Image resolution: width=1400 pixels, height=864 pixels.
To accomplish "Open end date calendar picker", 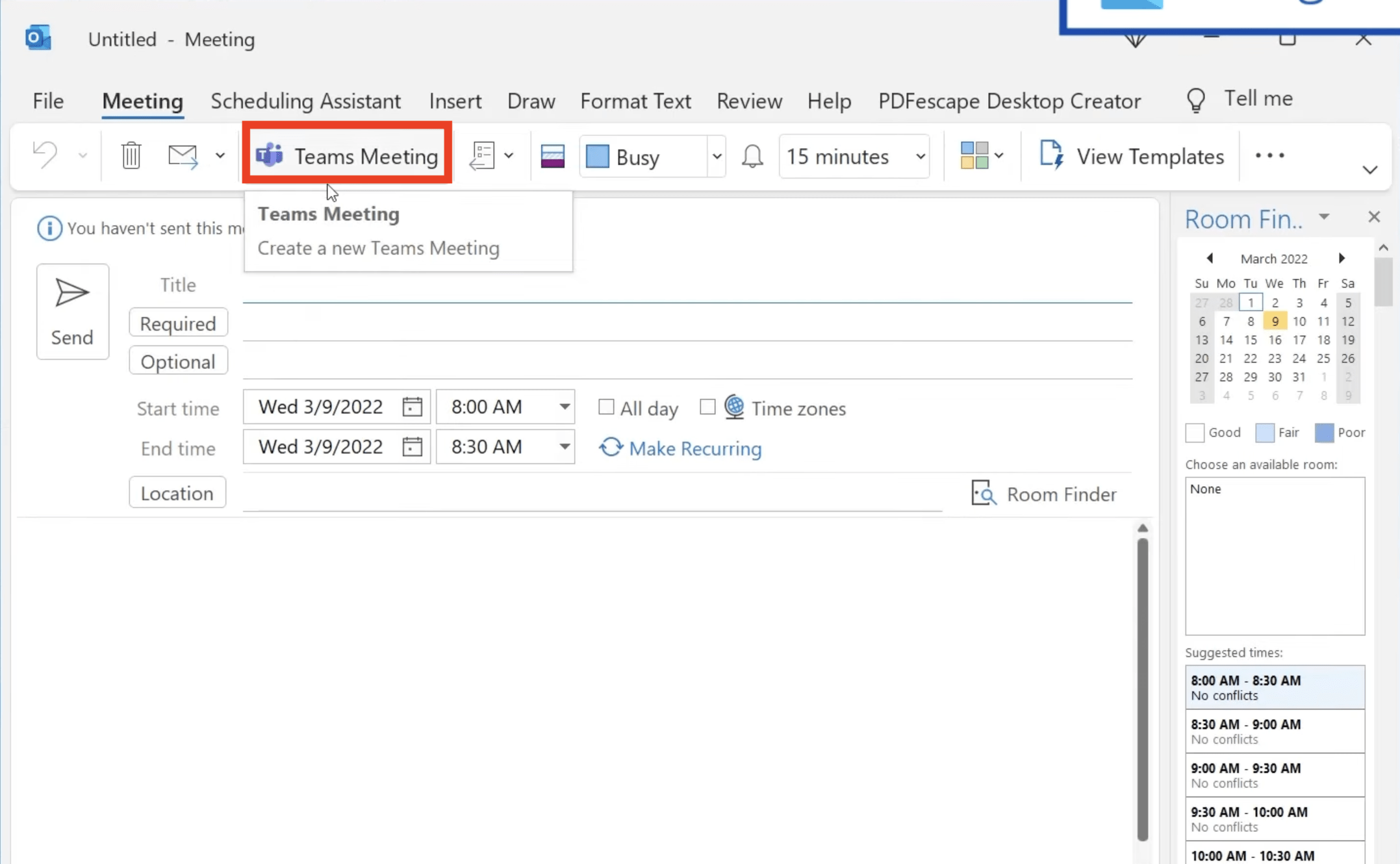I will tap(412, 447).
